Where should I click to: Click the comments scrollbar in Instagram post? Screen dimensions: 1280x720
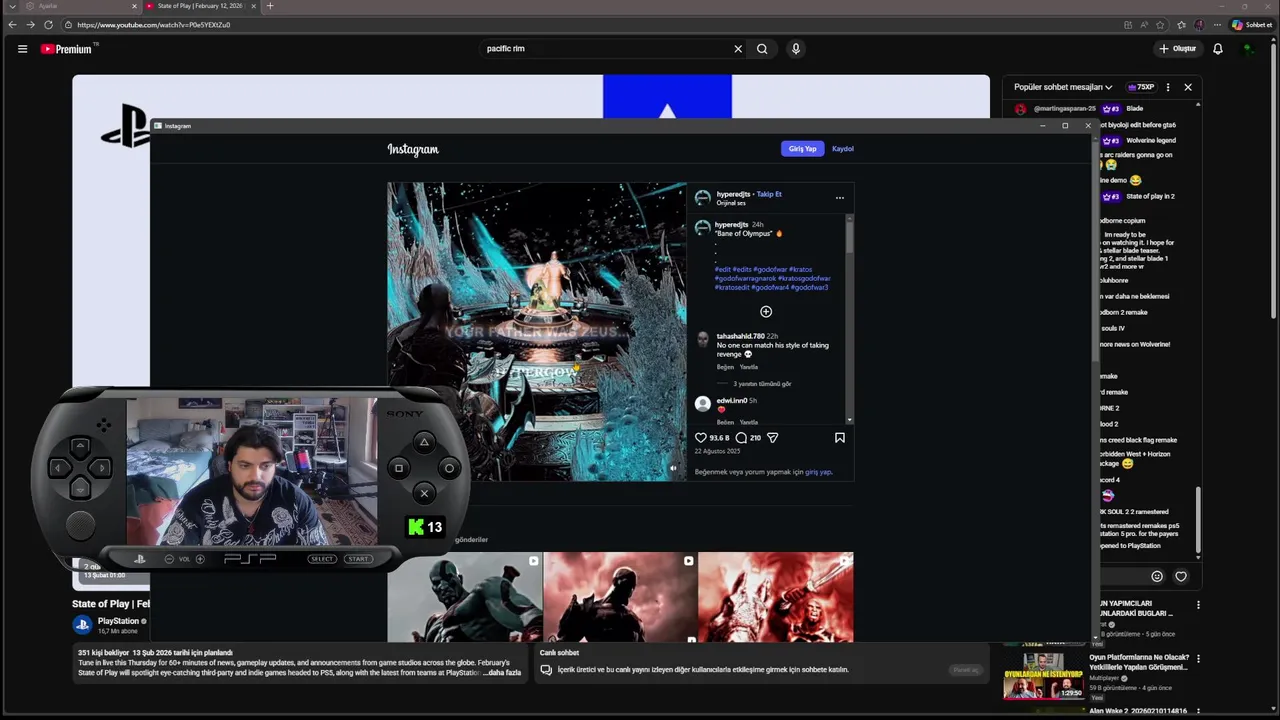pyautogui.click(x=850, y=236)
